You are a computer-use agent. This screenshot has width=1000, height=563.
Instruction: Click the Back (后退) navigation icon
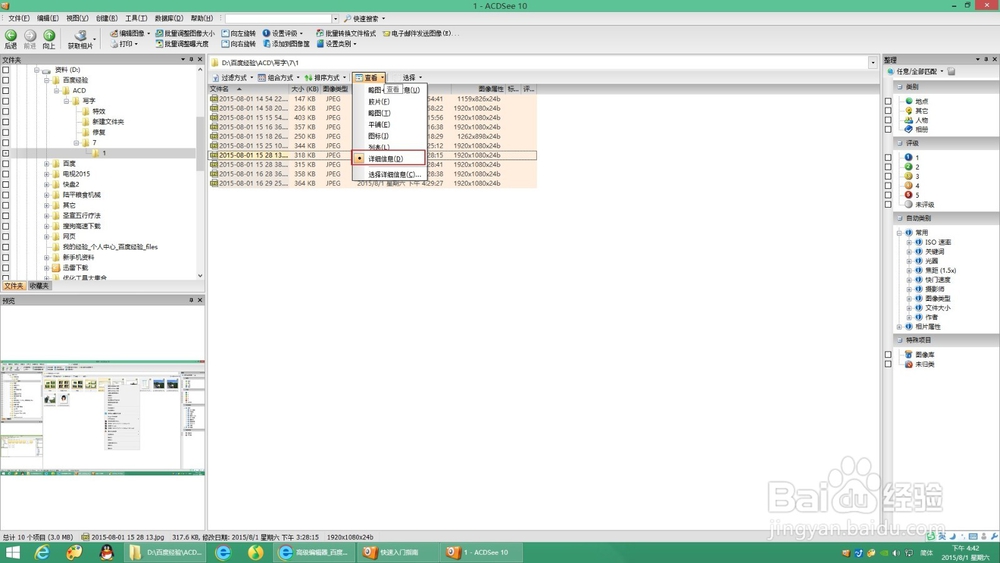click(11, 36)
